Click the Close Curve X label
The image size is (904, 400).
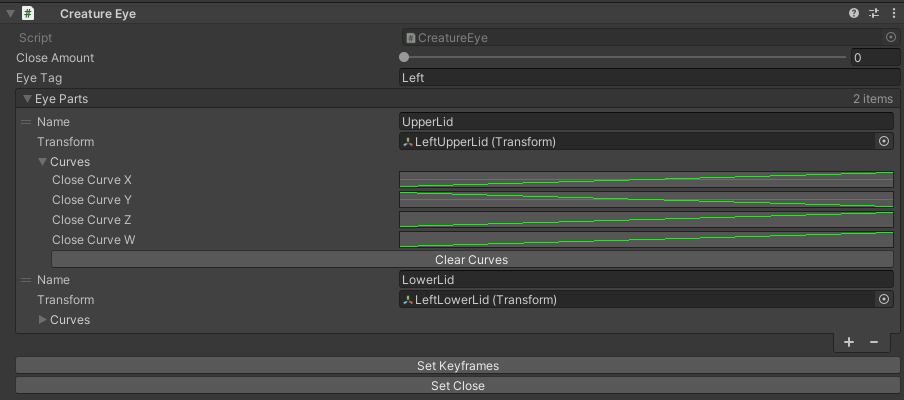click(92, 180)
